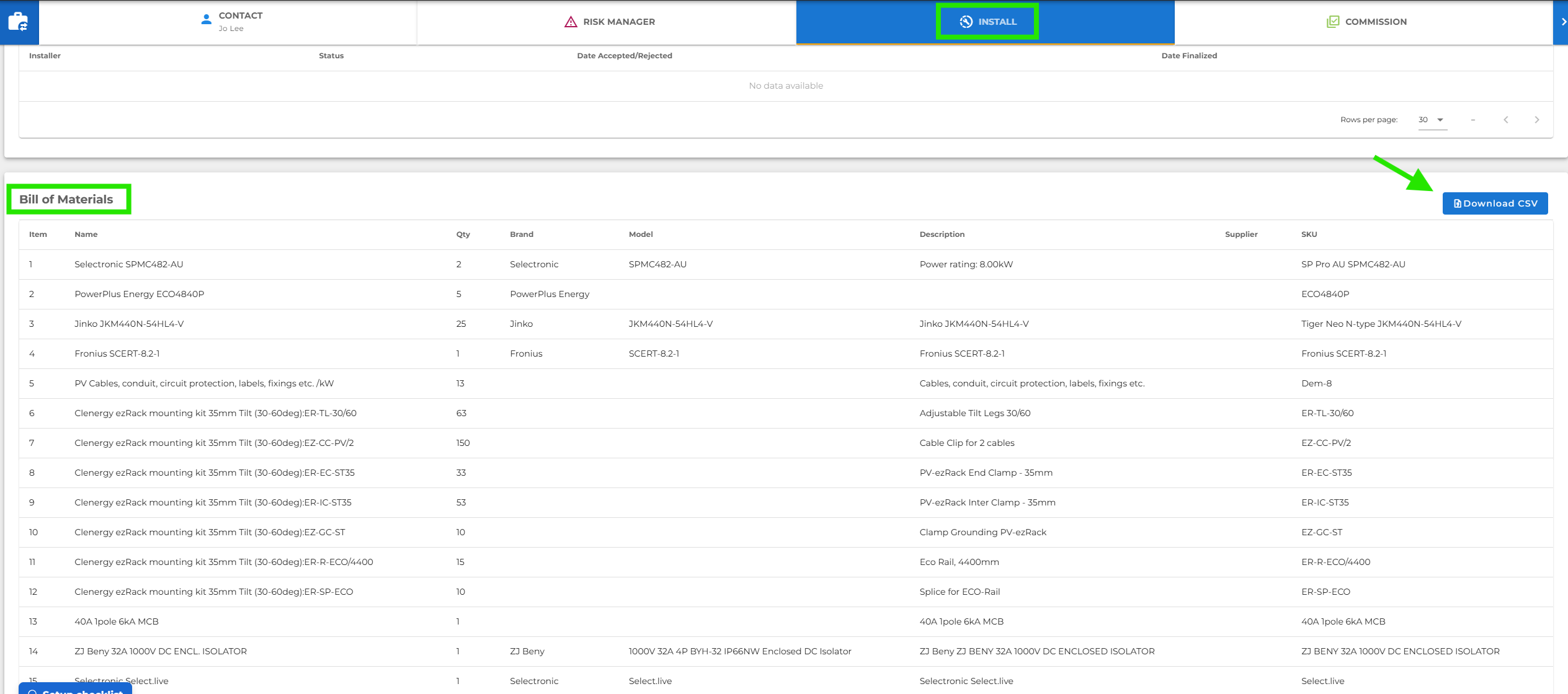This screenshot has width=1568, height=694.
Task: Click model 1000V 32A 4P BYH-32 isolator
Action: [x=740, y=651]
